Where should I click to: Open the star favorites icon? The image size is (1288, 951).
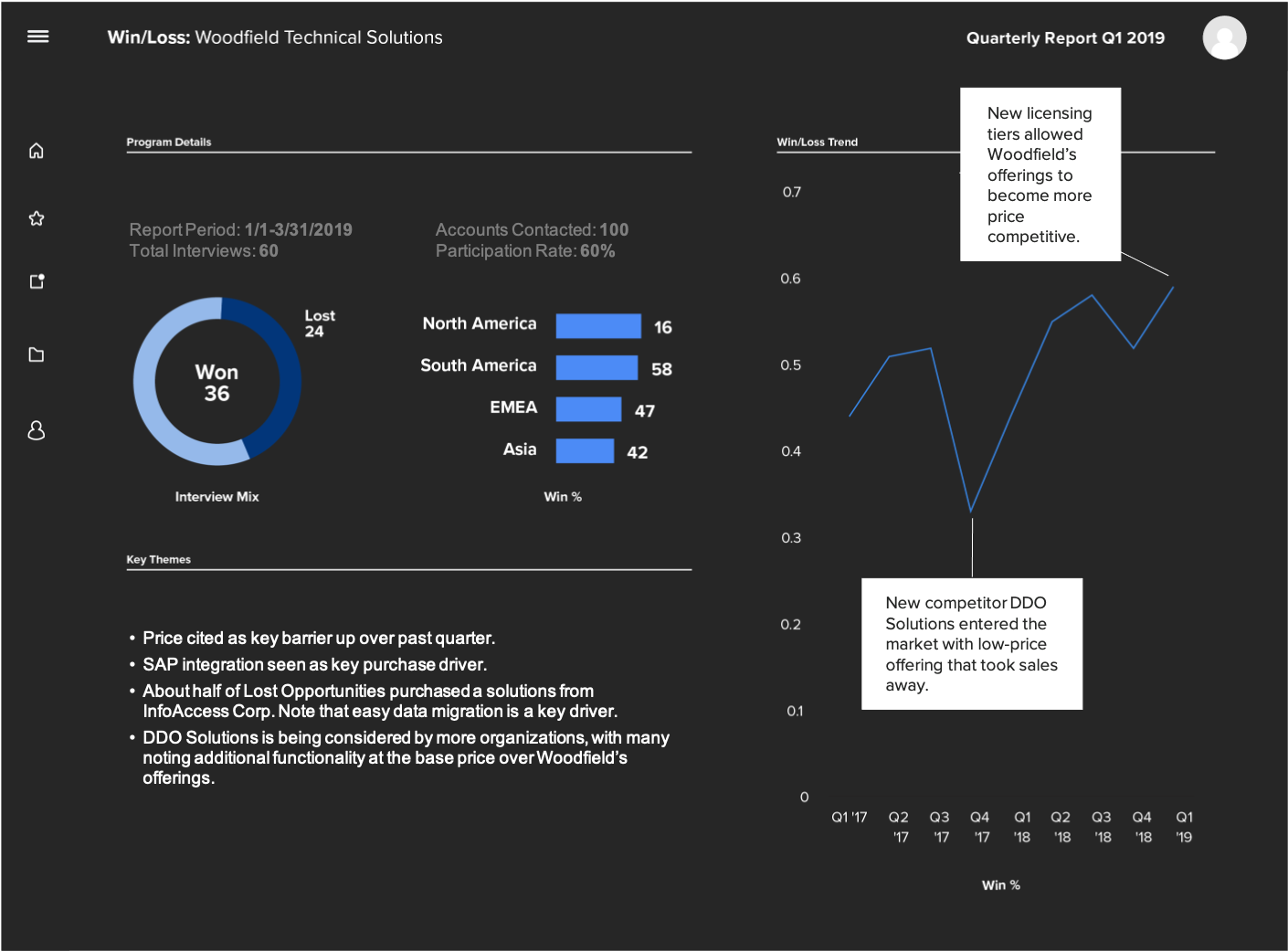tap(37, 218)
